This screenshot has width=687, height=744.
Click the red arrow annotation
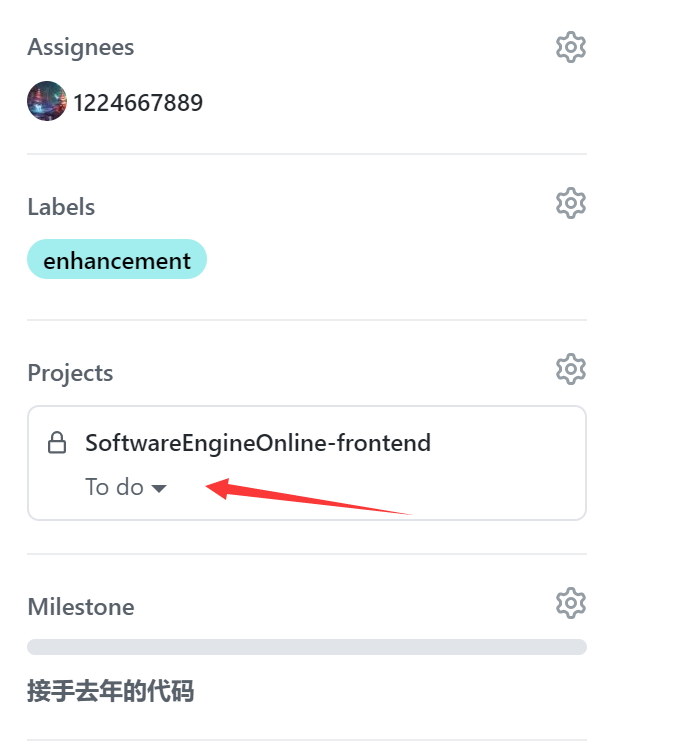point(308,496)
